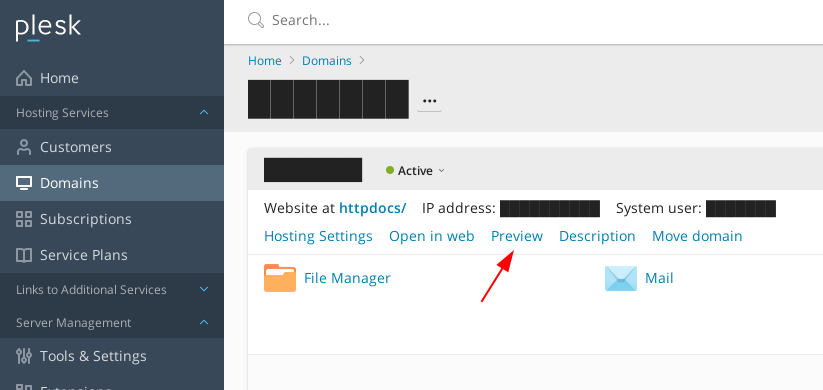This screenshot has width=823, height=390.
Task: Click the Customers person icon
Action: click(24, 147)
